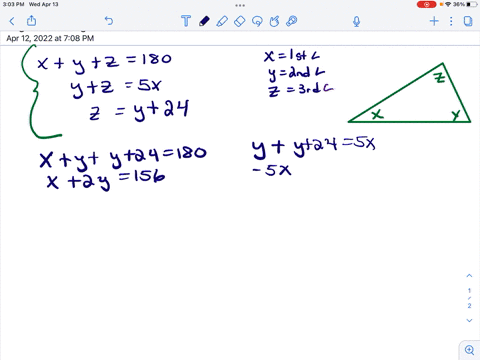Tap the note date 'Apr 12, 2022 at 7:08 PM'
The width and height of the screenshot is (480, 360).
[x=50, y=38]
